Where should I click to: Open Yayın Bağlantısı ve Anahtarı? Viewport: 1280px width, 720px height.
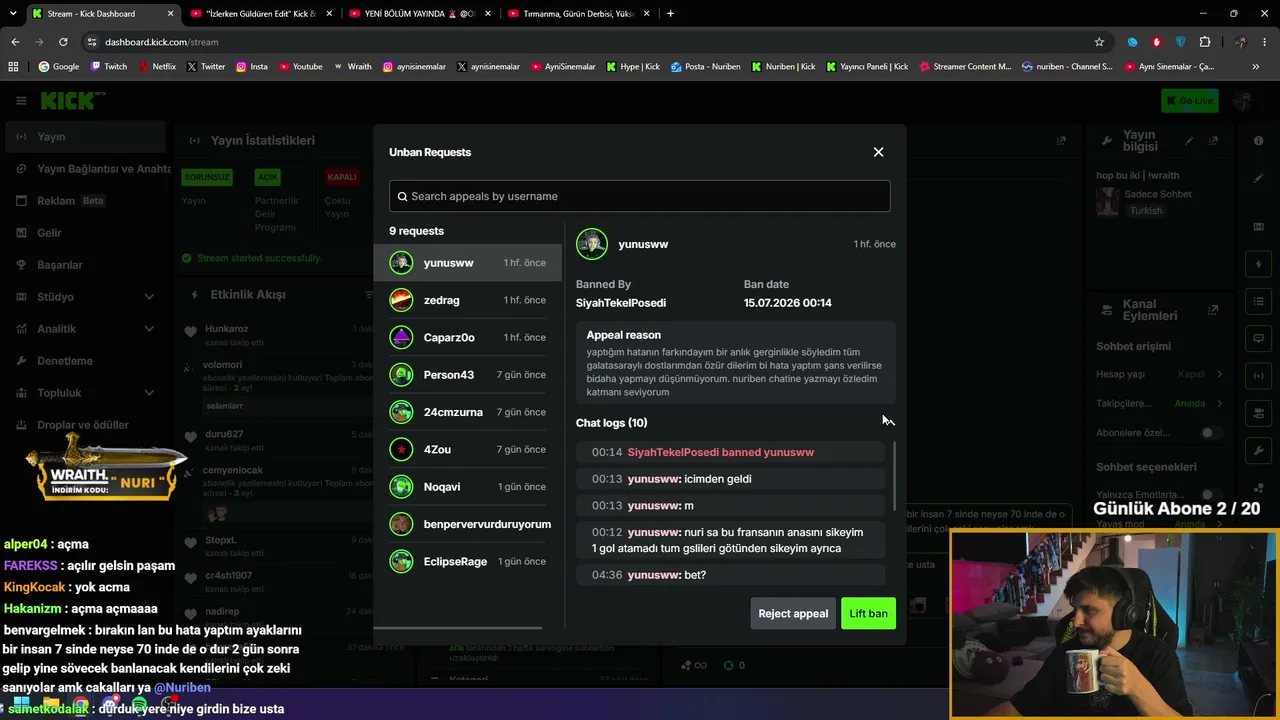point(88,169)
